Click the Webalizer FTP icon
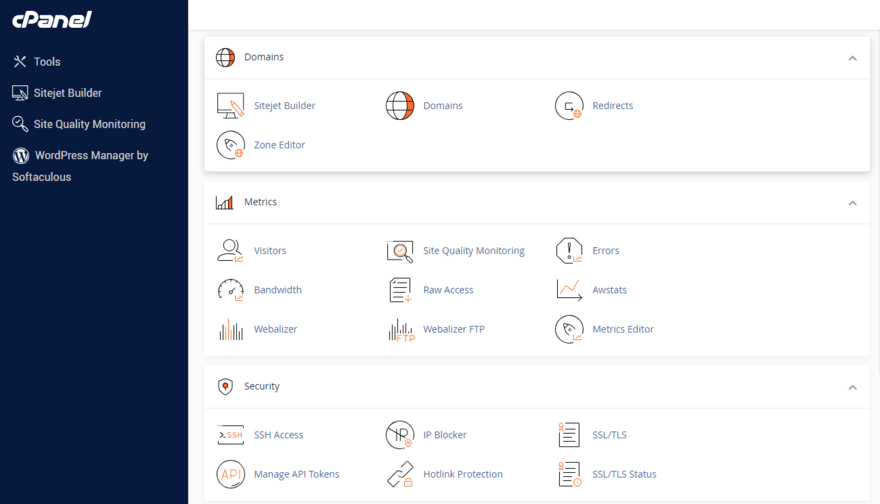This screenshot has width=880, height=504. [401, 330]
